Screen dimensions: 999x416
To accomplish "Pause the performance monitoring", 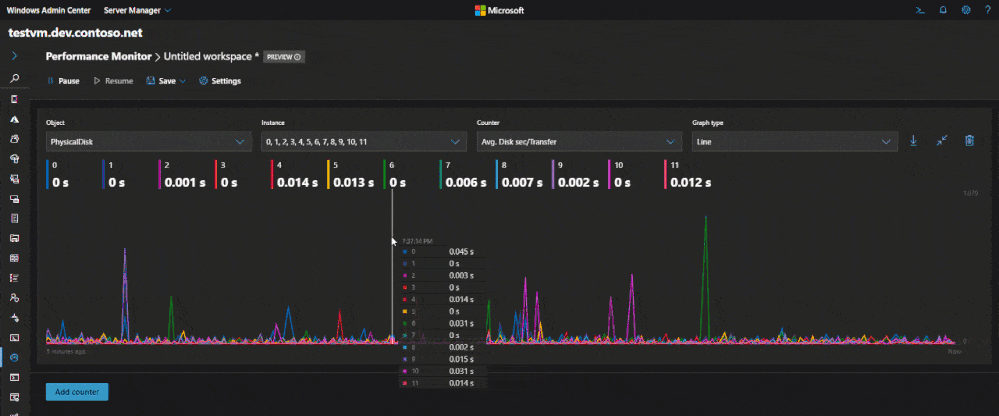I will click(x=63, y=81).
